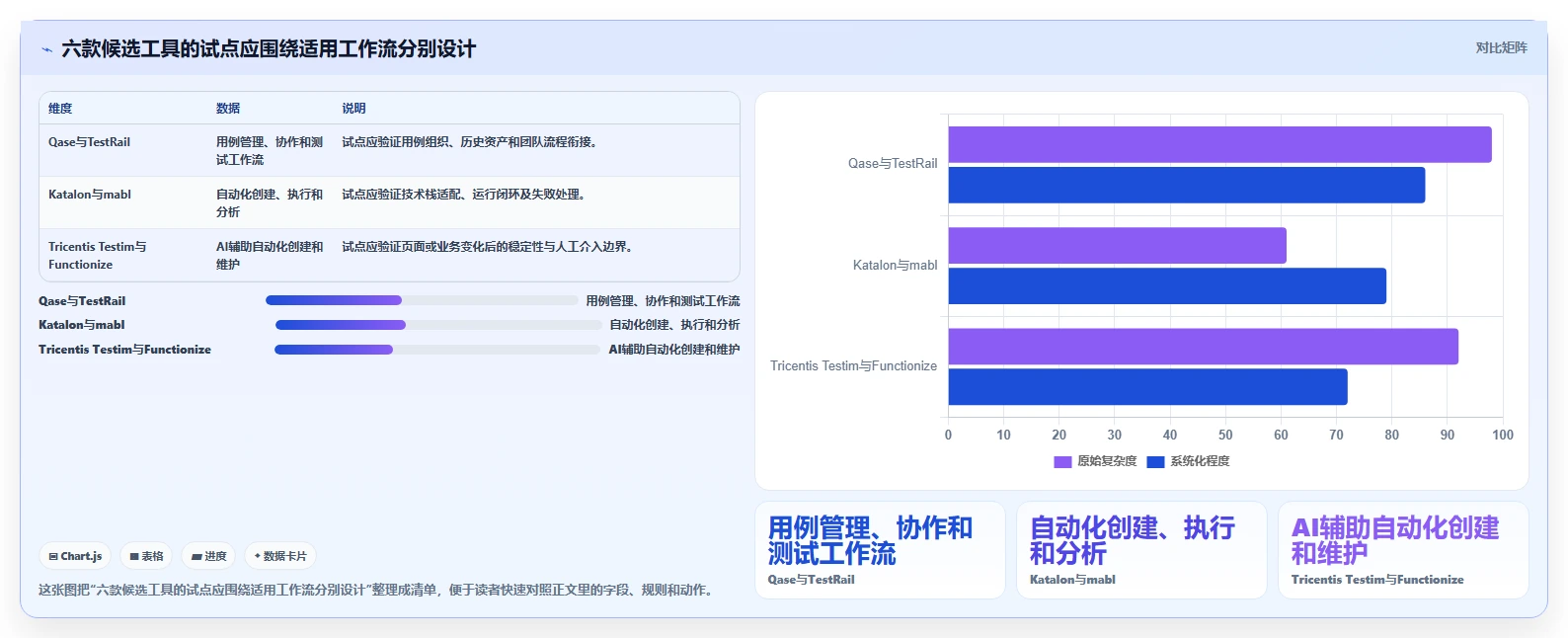The height and width of the screenshot is (638, 1568).
Task: Click the 说明 column header
Action: pos(353,109)
